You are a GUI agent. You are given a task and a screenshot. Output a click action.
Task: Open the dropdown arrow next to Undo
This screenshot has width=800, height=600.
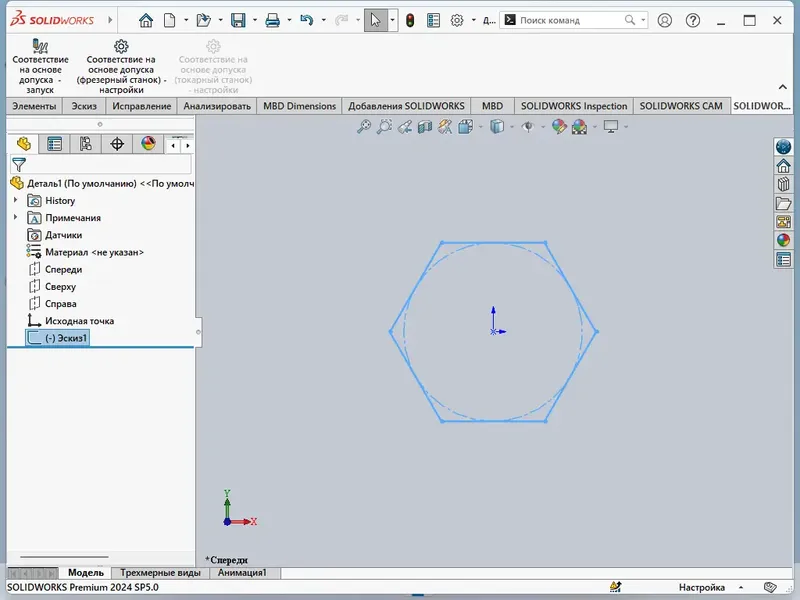pos(323,20)
